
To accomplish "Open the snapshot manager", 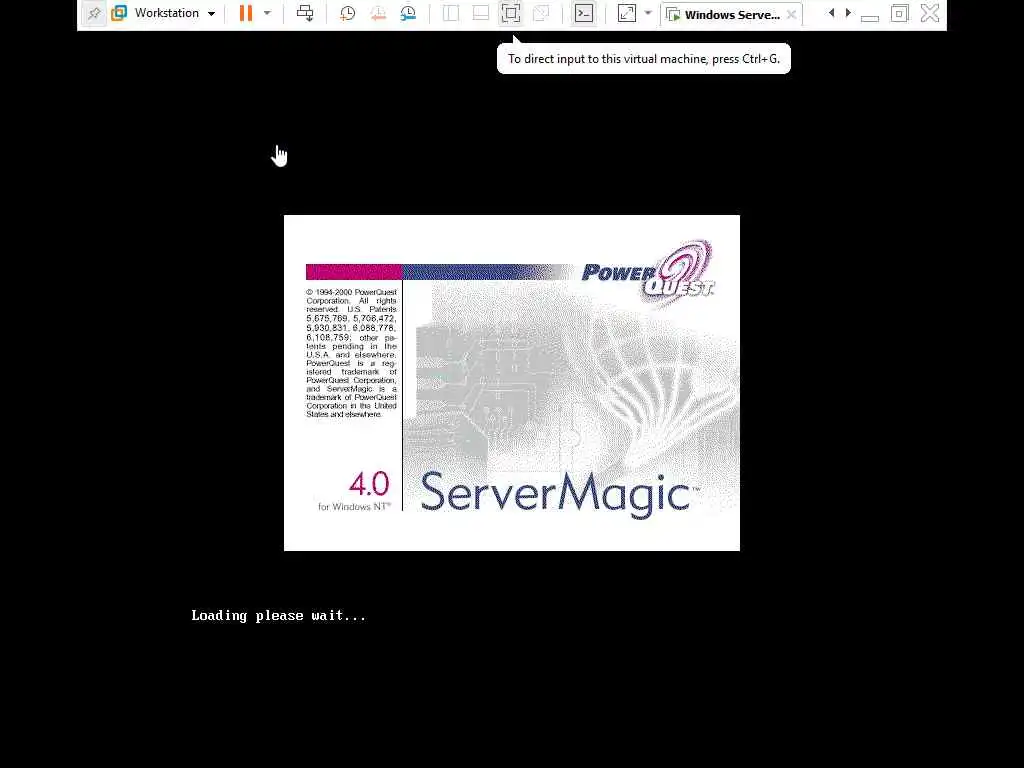I will coord(408,13).
